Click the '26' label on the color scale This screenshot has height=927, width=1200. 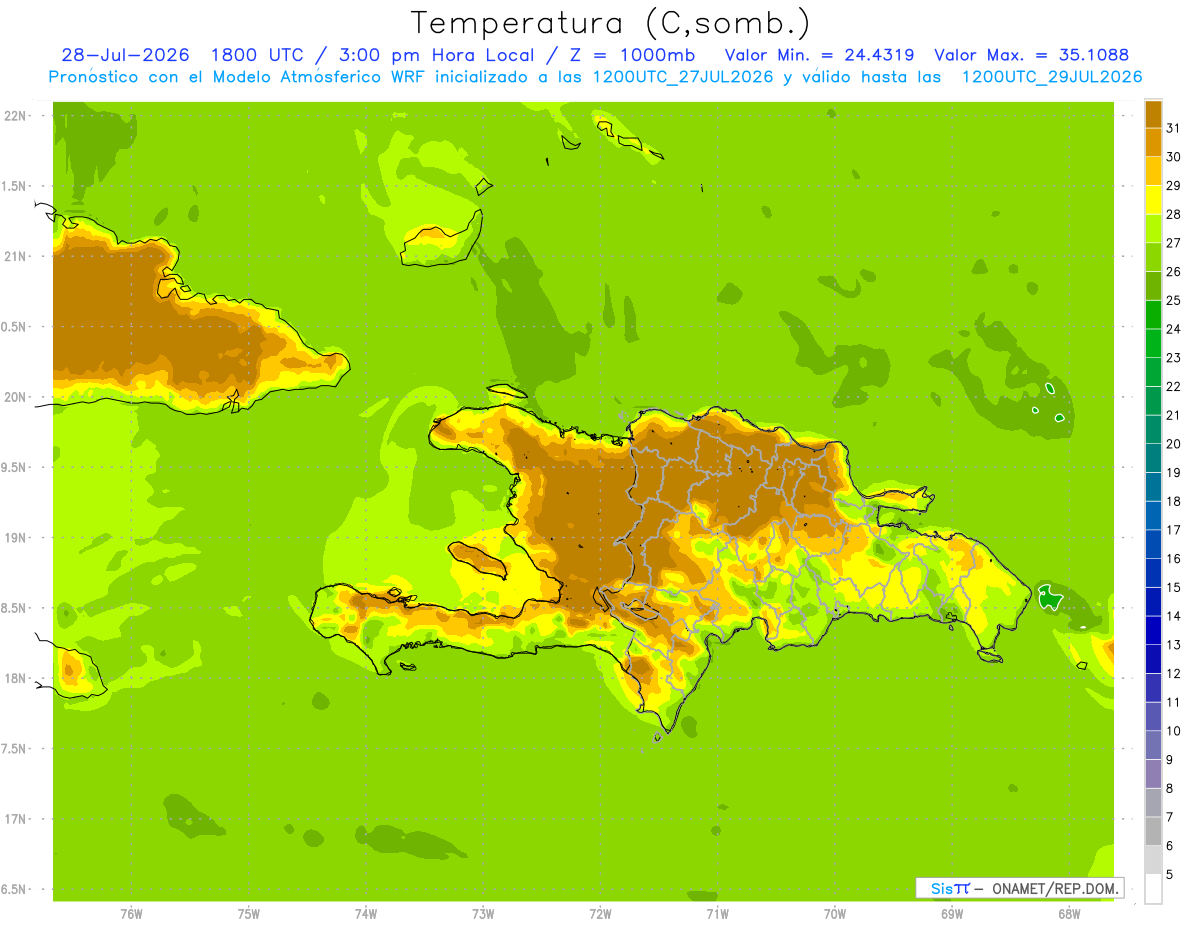1173,272
